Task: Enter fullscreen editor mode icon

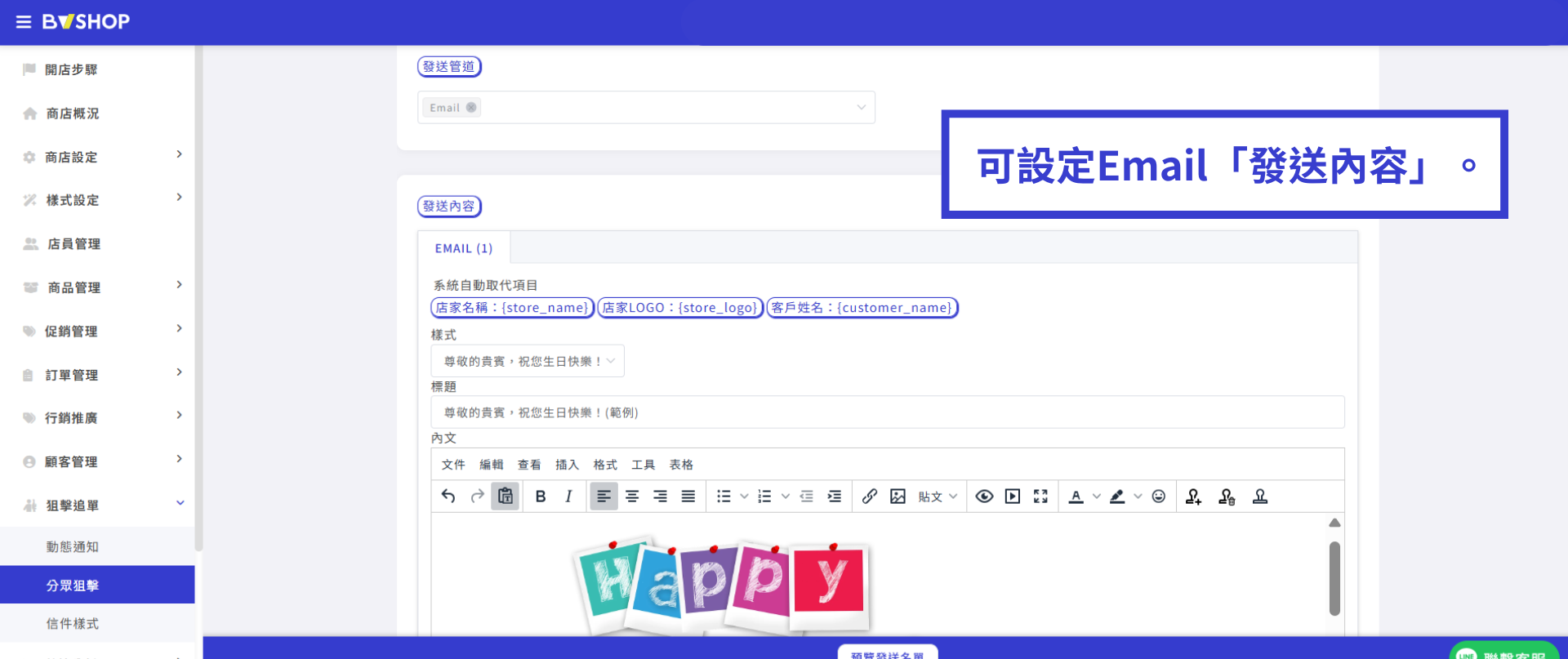Action: [1040, 496]
